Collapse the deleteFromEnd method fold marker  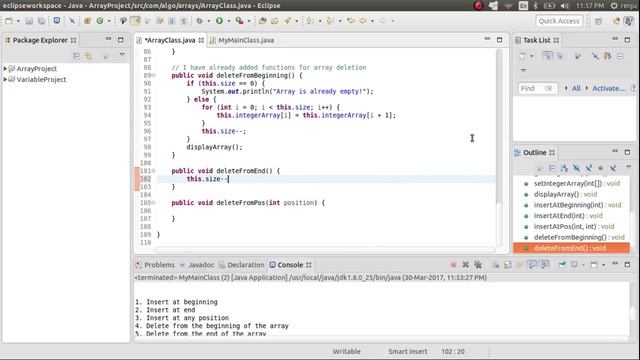153,171
